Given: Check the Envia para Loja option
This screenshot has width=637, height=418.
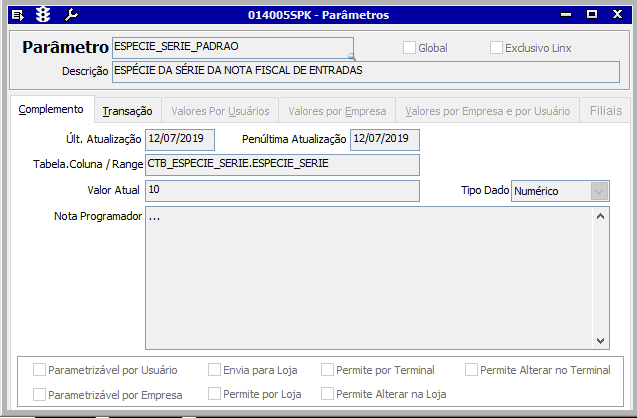Looking at the screenshot, I should pyautogui.click(x=214, y=370).
